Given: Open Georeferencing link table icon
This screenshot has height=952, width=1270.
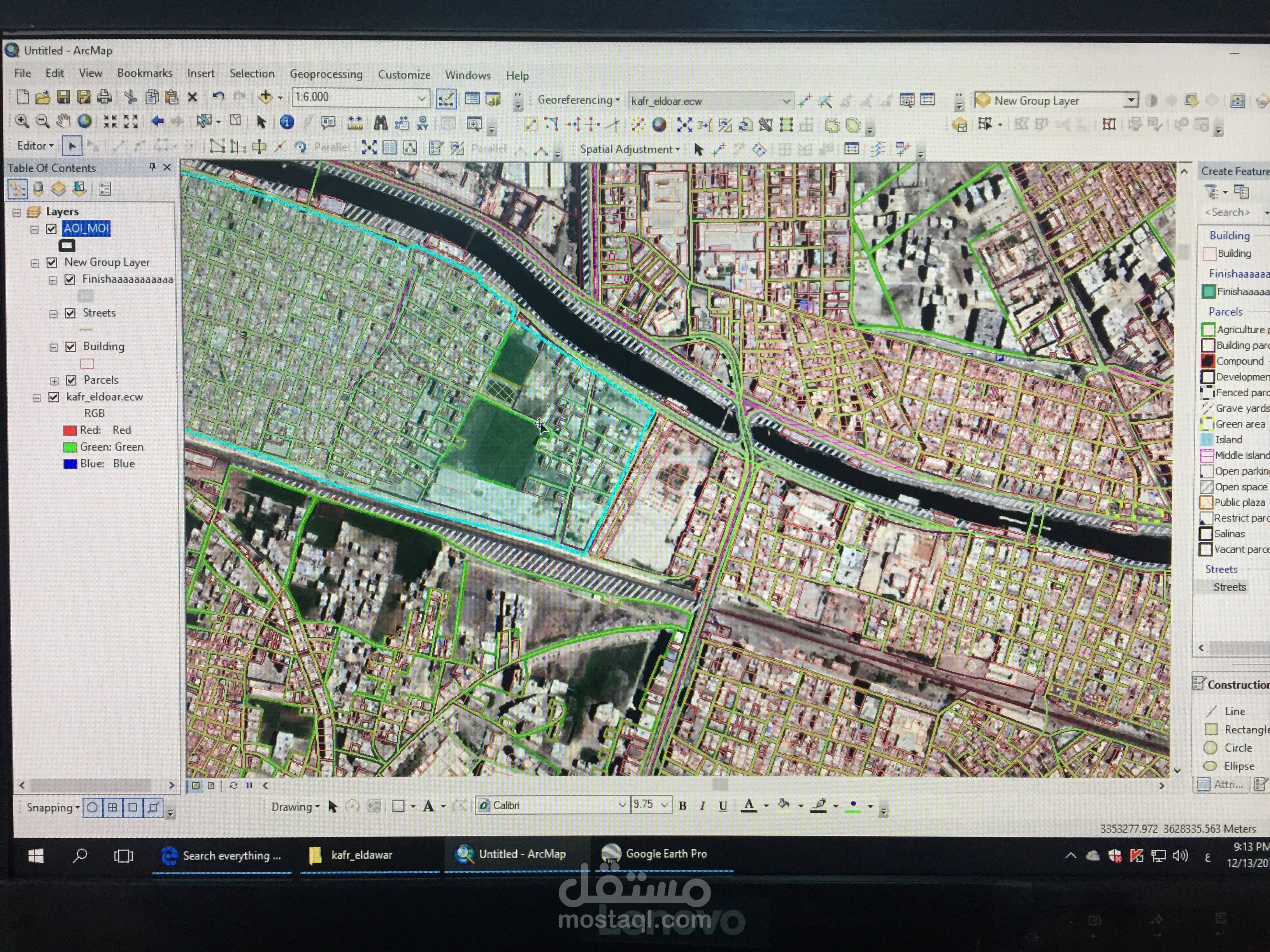Looking at the screenshot, I should point(927,100).
